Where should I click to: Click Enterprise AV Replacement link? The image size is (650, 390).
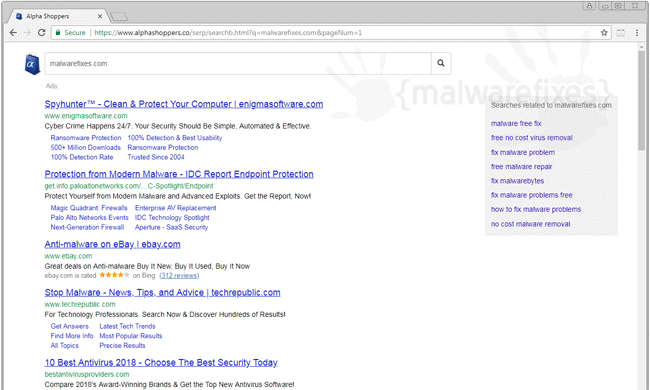(175, 208)
